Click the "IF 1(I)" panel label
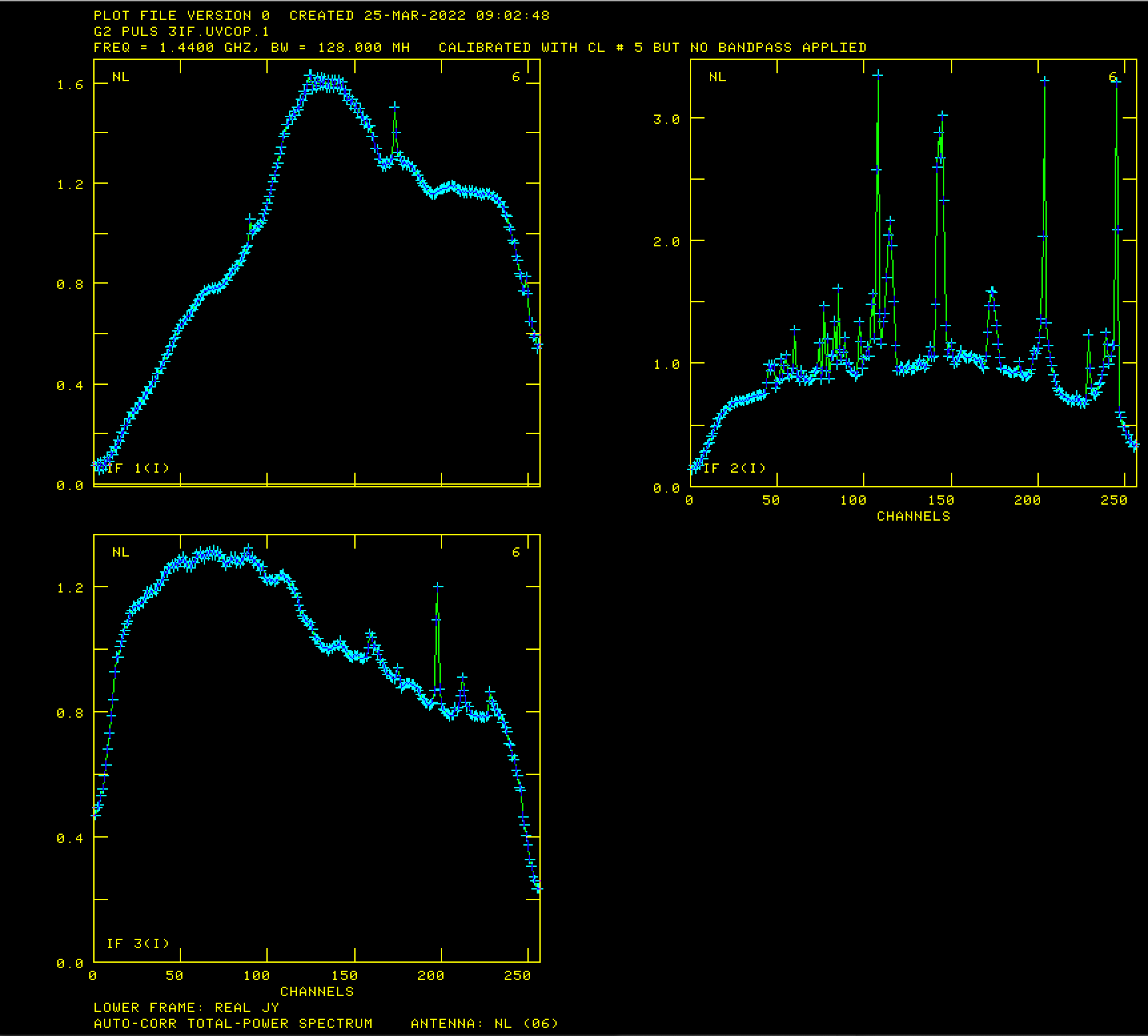 (x=138, y=468)
